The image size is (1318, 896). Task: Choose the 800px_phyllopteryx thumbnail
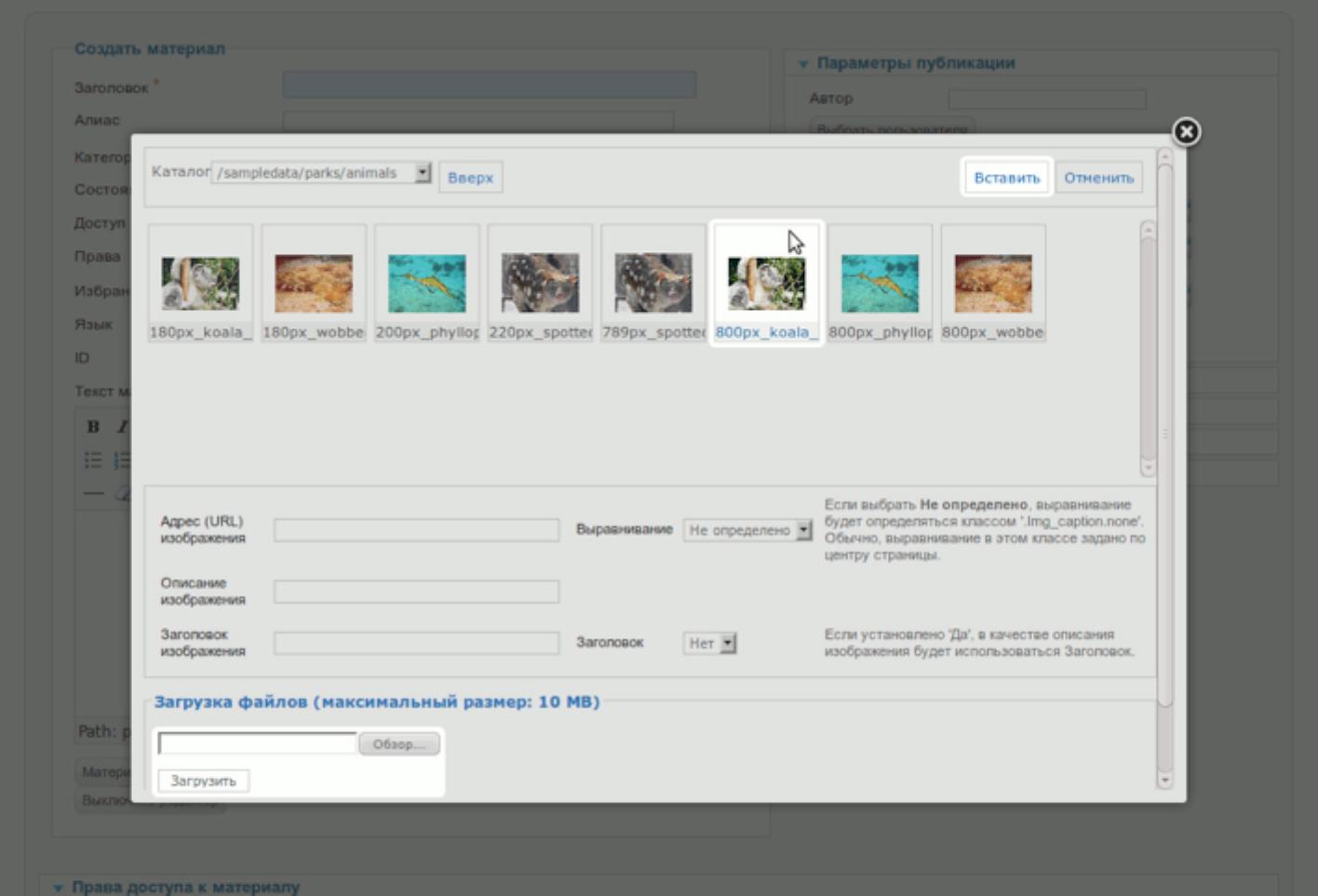(x=880, y=284)
